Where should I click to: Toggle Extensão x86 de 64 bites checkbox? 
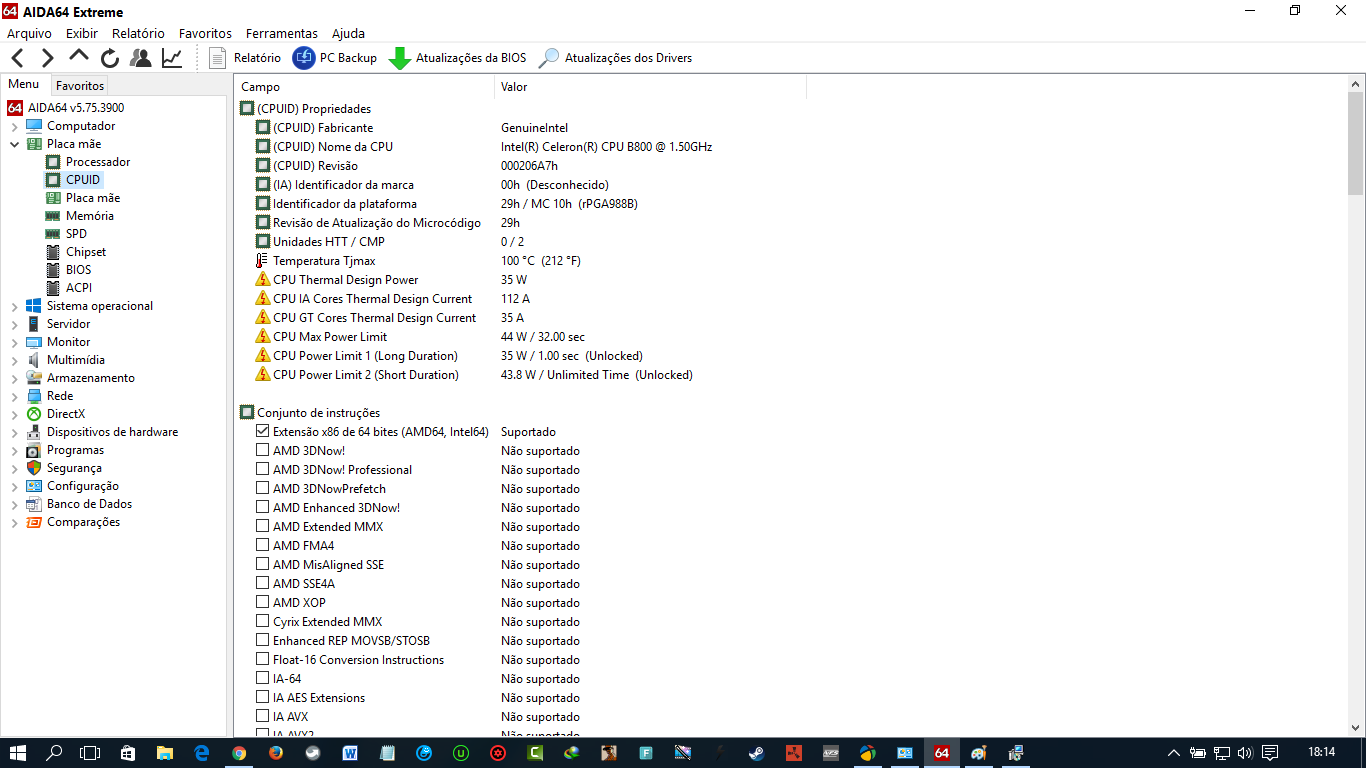[x=263, y=432]
